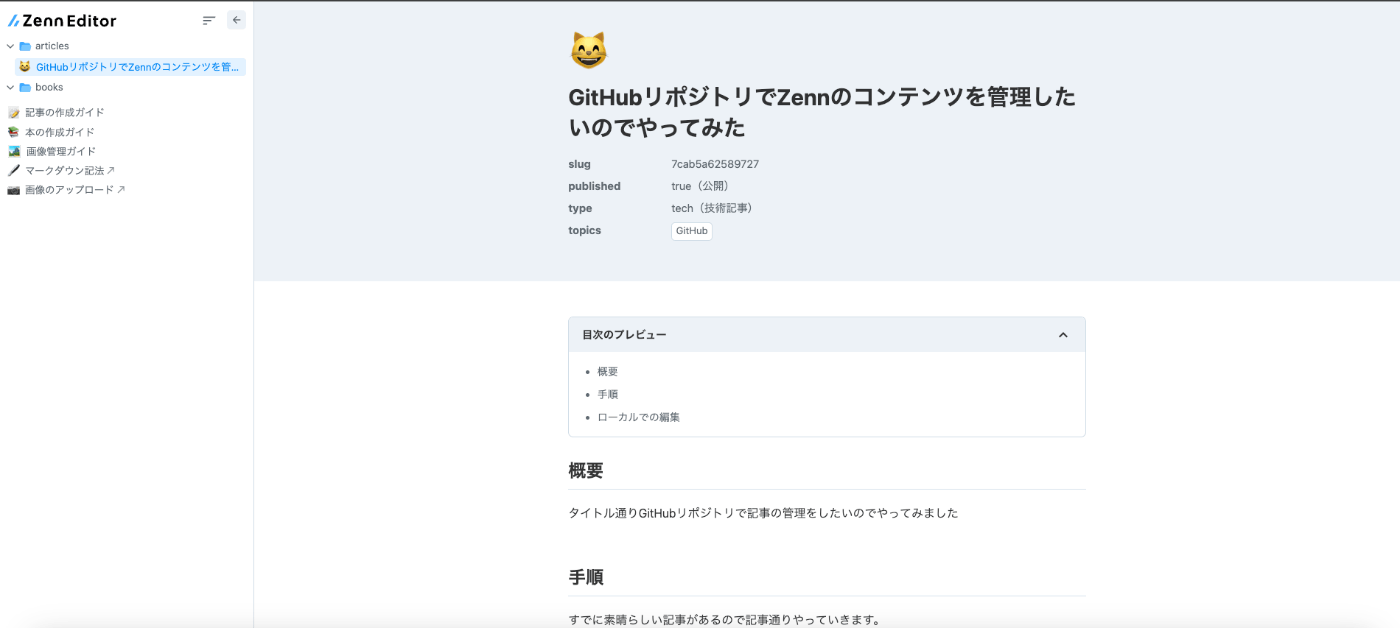Open 記事の作成ガイド link
The width and height of the screenshot is (1400, 628).
tap(65, 113)
